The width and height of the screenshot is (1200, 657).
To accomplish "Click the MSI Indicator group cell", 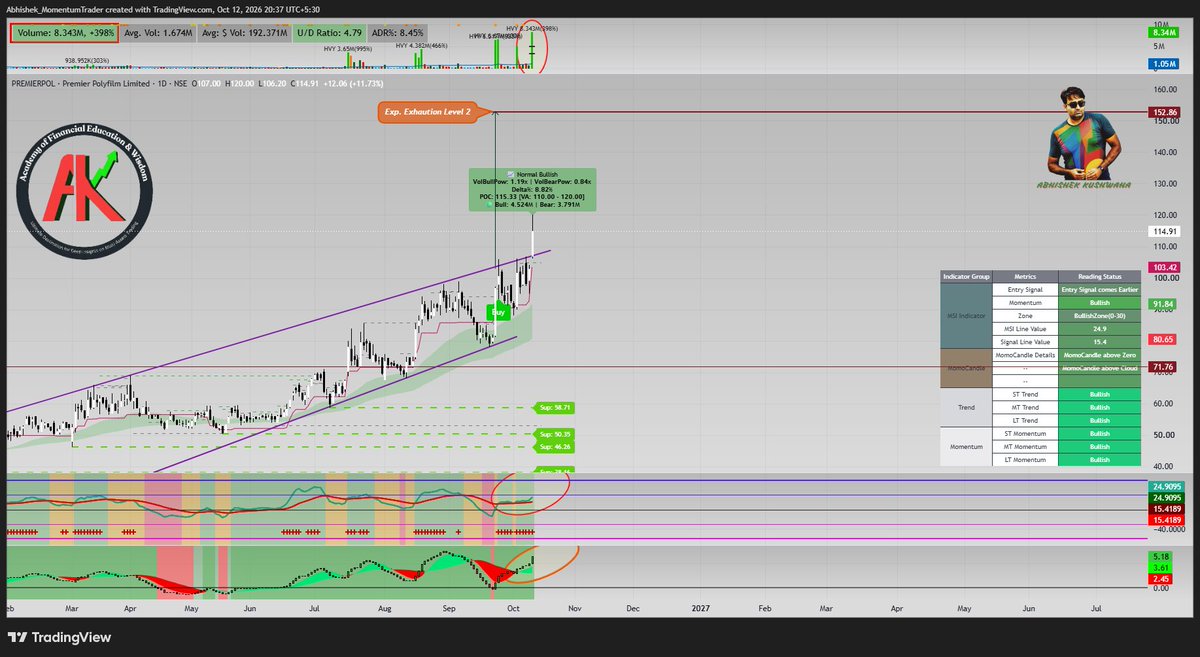I will point(966,316).
